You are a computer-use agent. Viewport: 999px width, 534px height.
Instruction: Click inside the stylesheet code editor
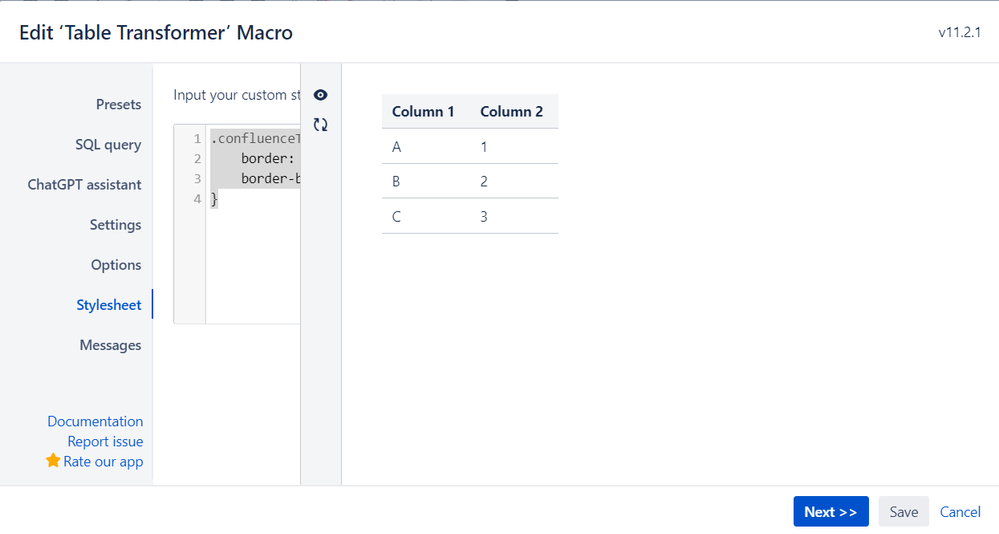(x=252, y=255)
